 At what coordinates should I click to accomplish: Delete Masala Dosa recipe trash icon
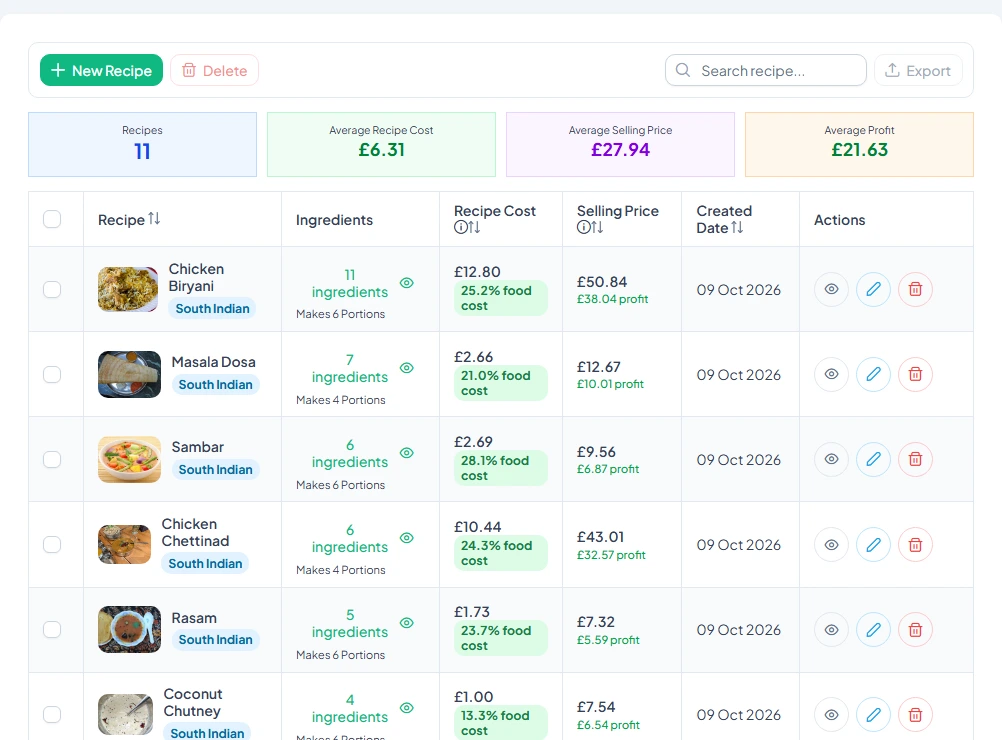pyautogui.click(x=915, y=374)
